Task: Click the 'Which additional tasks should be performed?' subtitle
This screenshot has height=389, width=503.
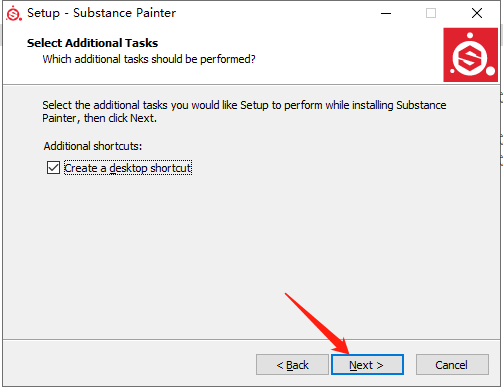Action: point(149,59)
